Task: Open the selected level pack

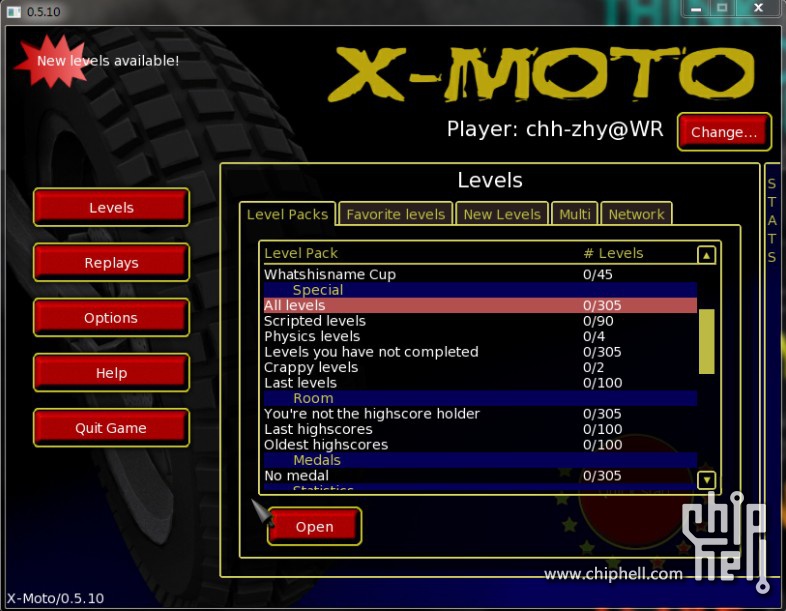Action: (x=314, y=526)
